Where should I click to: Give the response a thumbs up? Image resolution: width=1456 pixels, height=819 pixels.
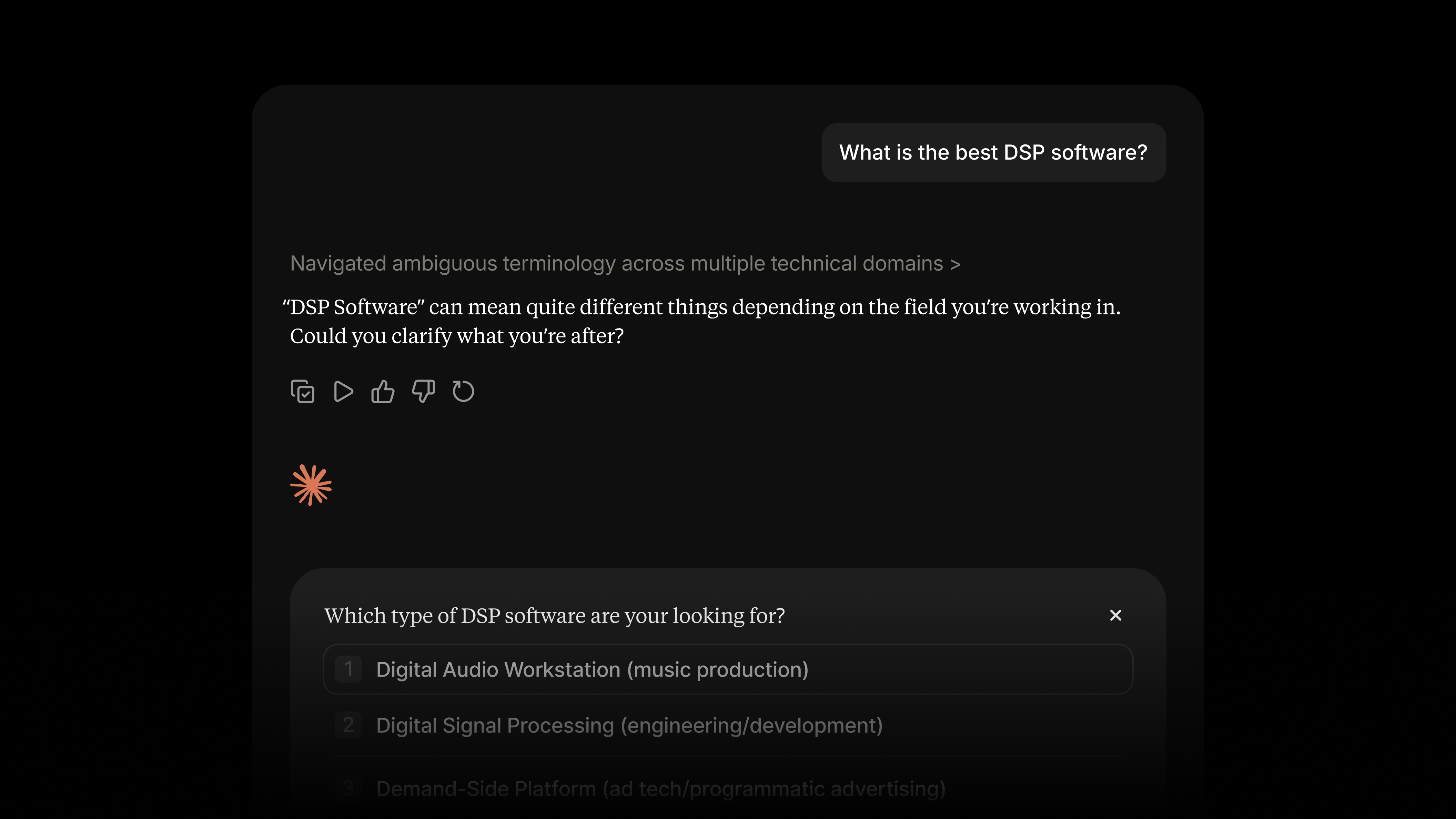coord(383,391)
